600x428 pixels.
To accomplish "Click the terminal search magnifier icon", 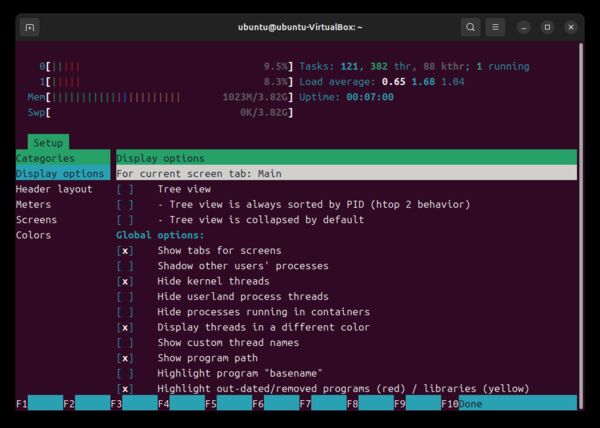I will click(x=470, y=28).
